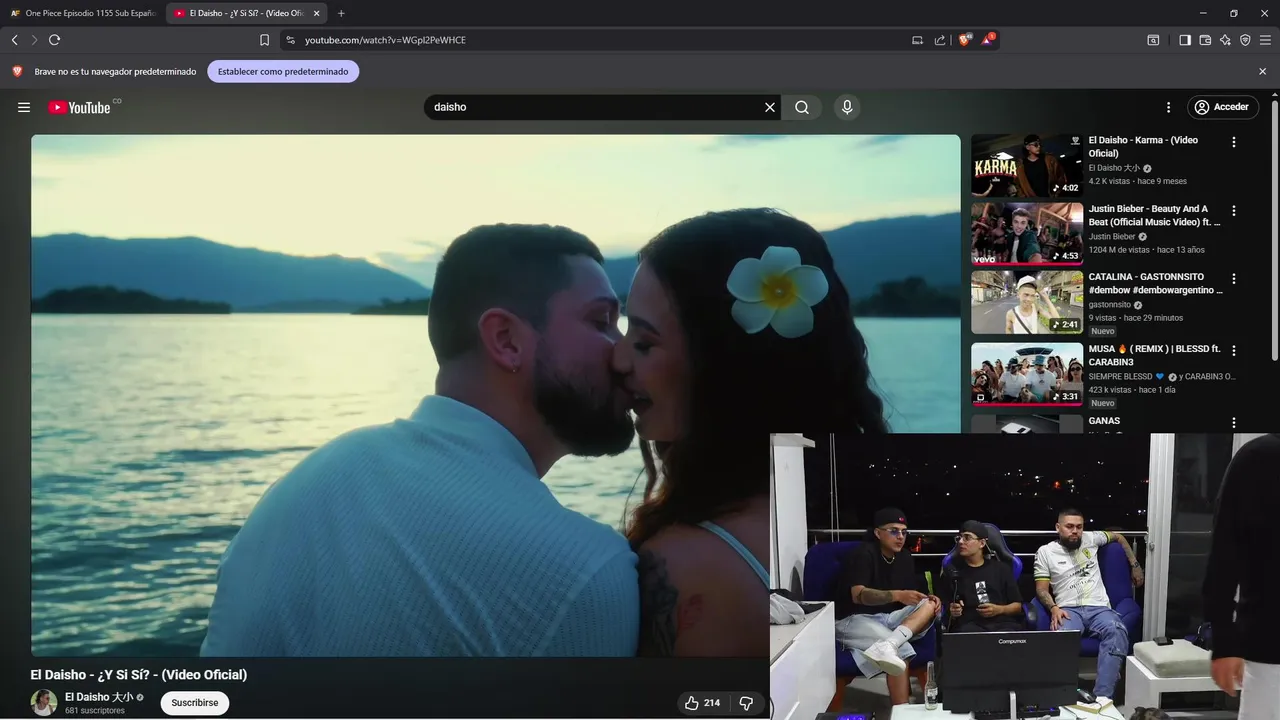Share this page via share icon
This screenshot has width=1280, height=720.
[x=940, y=40]
